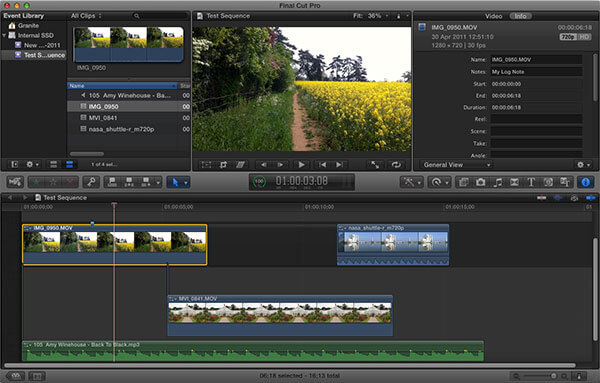
Task: Click the Event Browser search field
Action: pyautogui.click(x=160, y=16)
